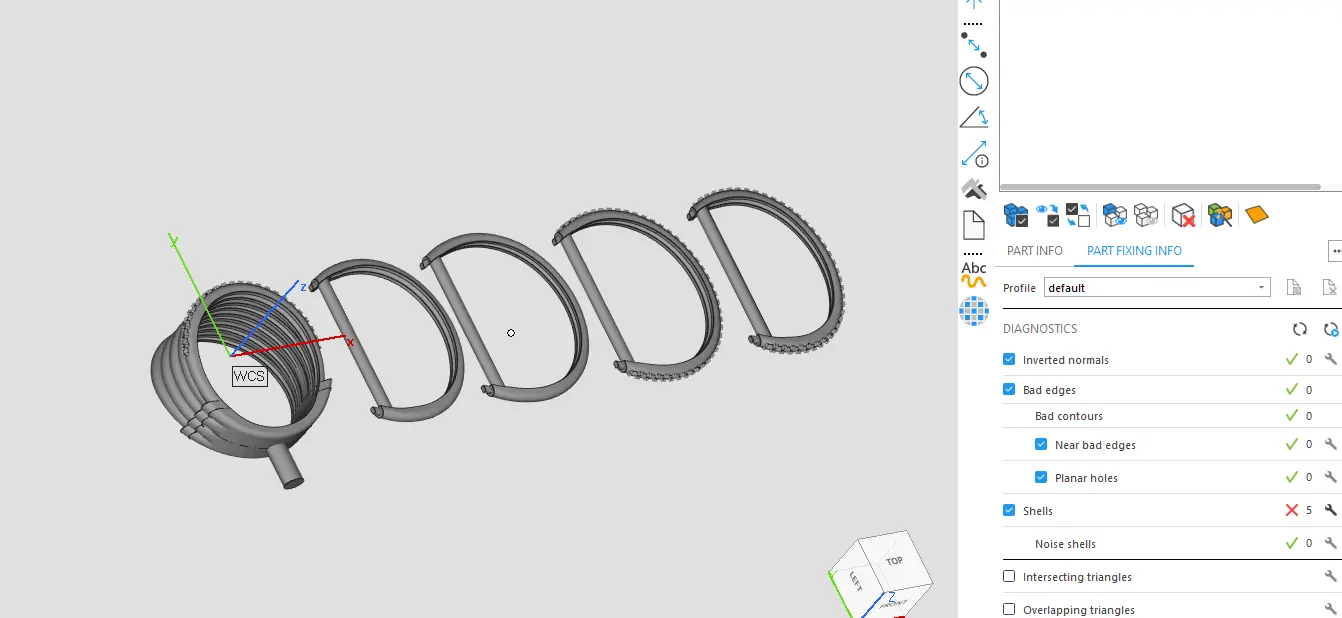
Task: Click the select all parts cubes icon
Action: [1016, 215]
